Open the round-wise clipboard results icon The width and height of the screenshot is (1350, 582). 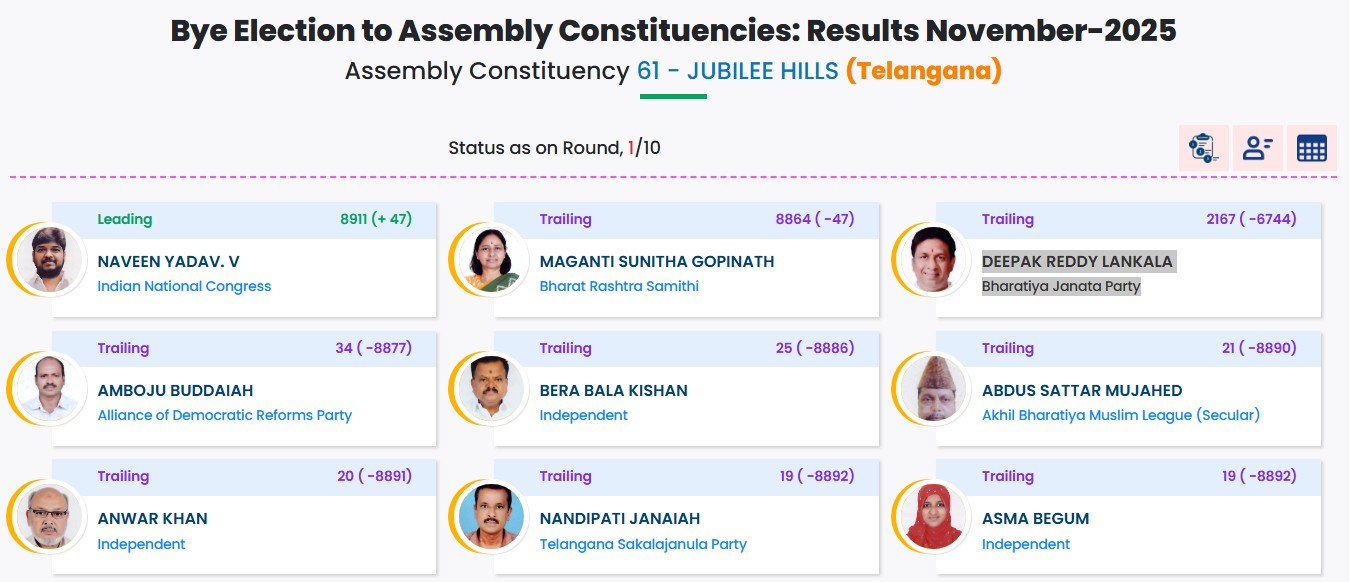(x=1203, y=148)
